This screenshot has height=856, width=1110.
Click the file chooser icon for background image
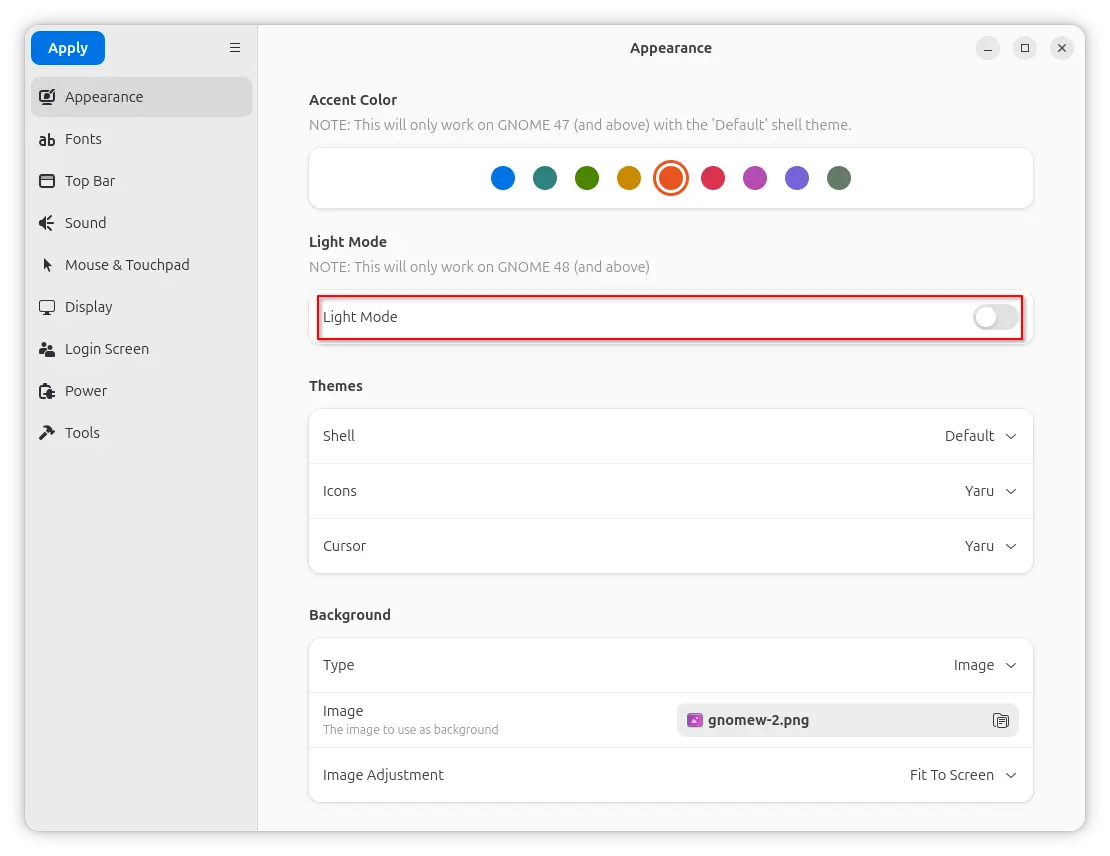coord(1000,721)
